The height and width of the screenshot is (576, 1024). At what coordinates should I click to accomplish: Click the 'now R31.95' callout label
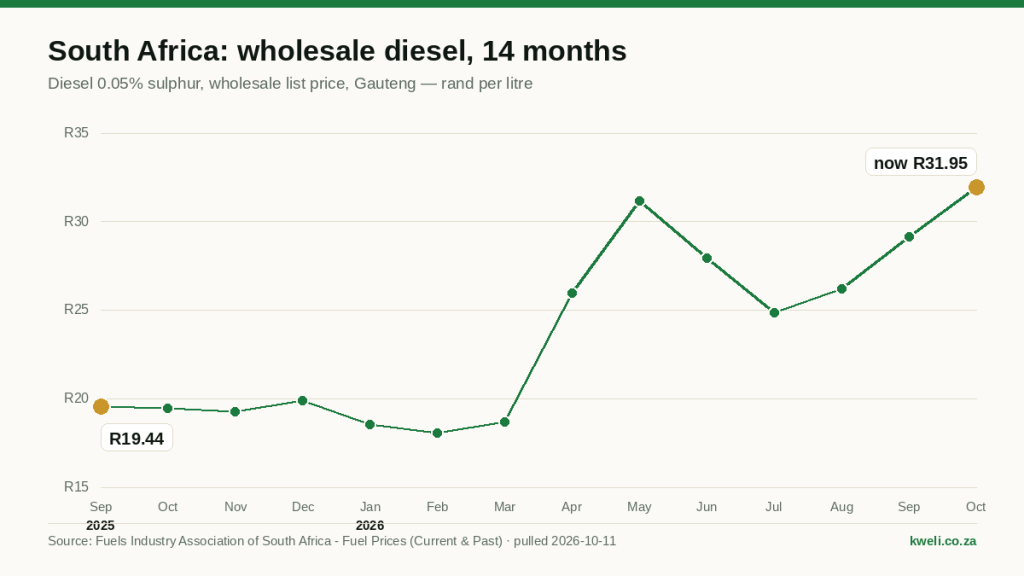(921, 163)
